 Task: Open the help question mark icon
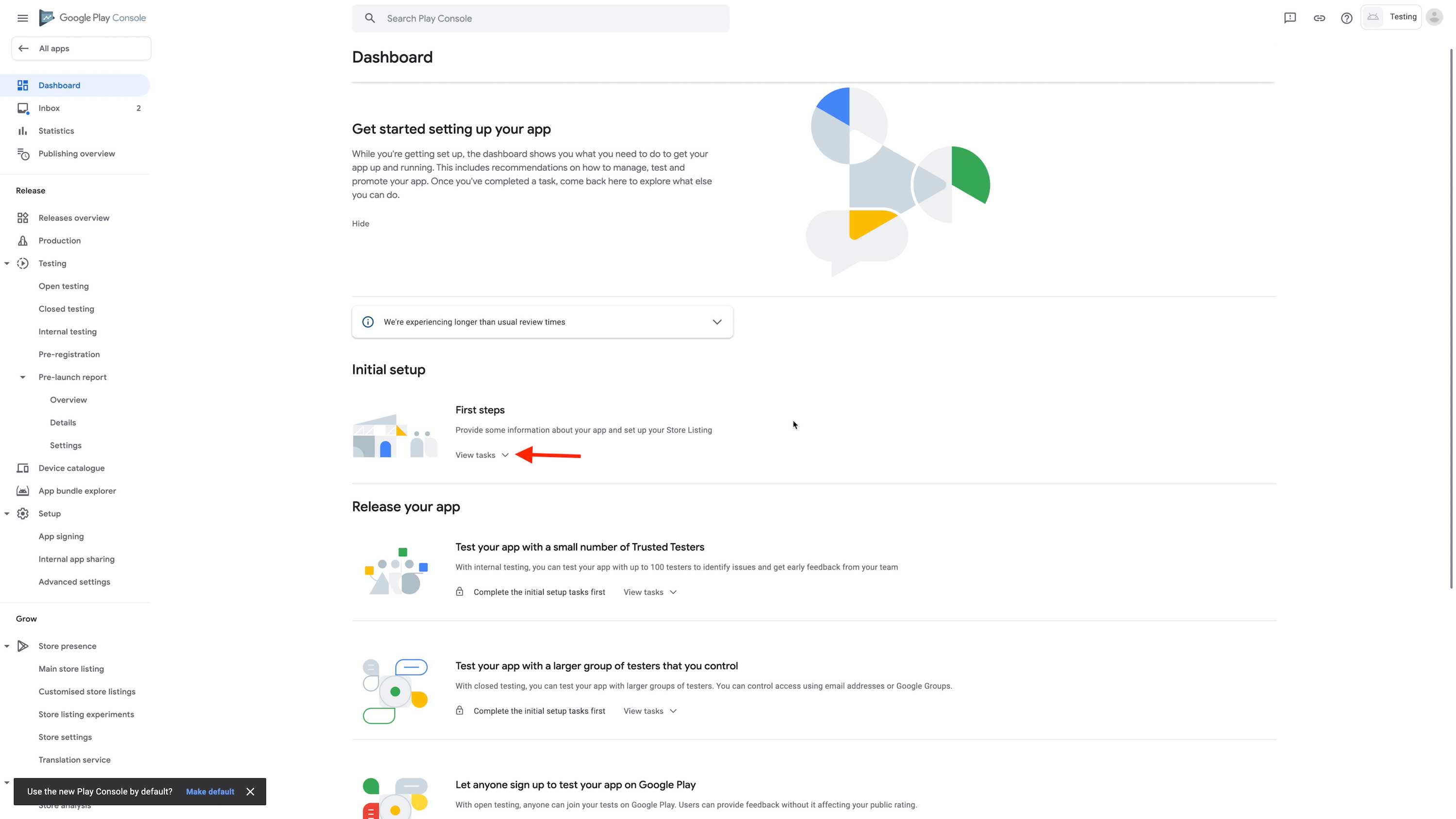[1346, 18]
